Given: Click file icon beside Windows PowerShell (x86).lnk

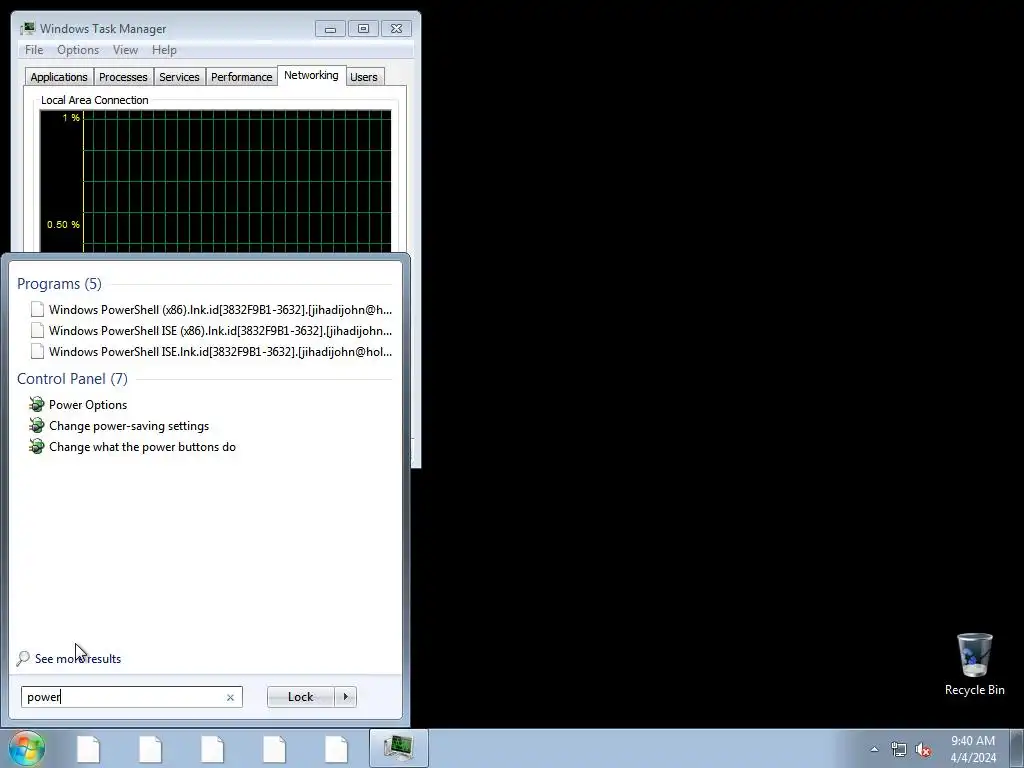Looking at the screenshot, I should tap(37, 310).
